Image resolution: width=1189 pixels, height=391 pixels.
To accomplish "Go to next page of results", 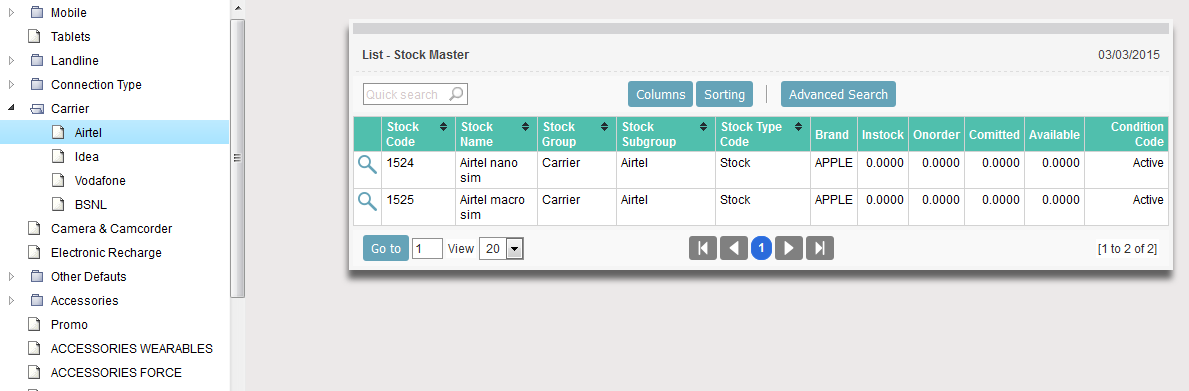I will pos(789,249).
